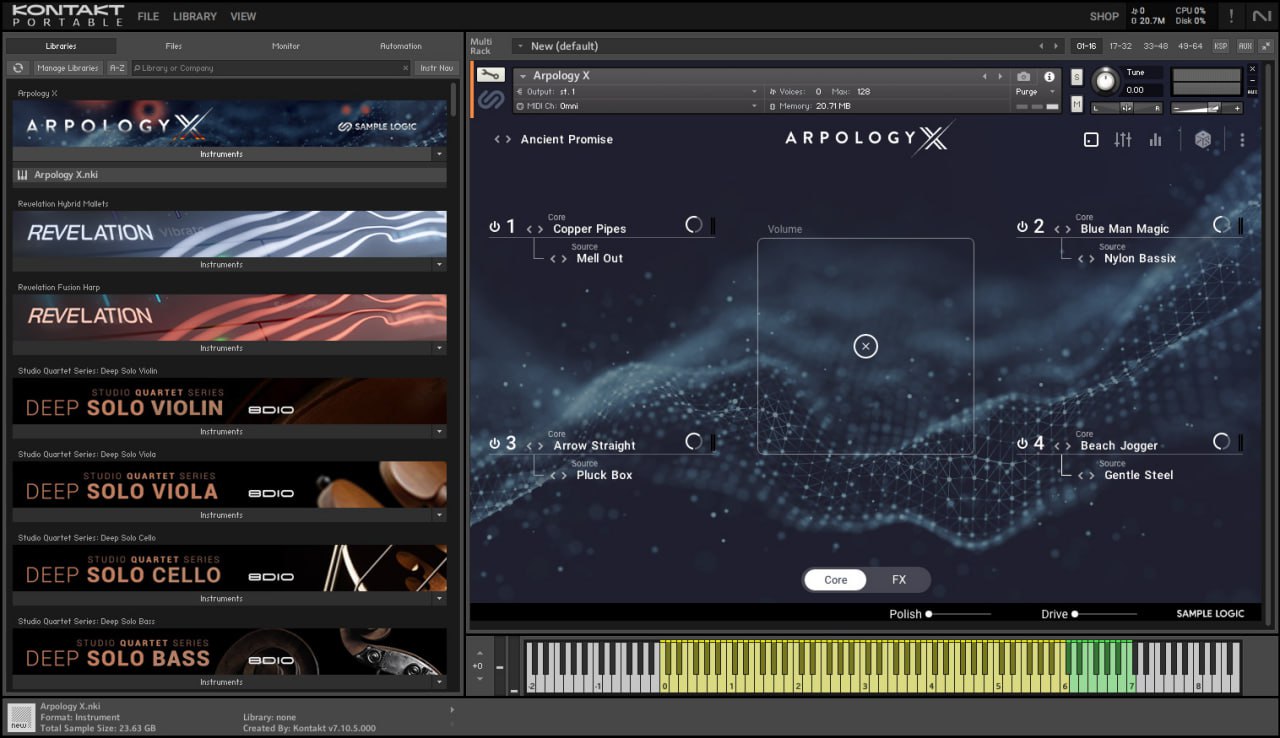Viewport: 1280px width, 738px height.
Task: Open the three-dot options menu in Arpology X
Action: pyautogui.click(x=1242, y=140)
